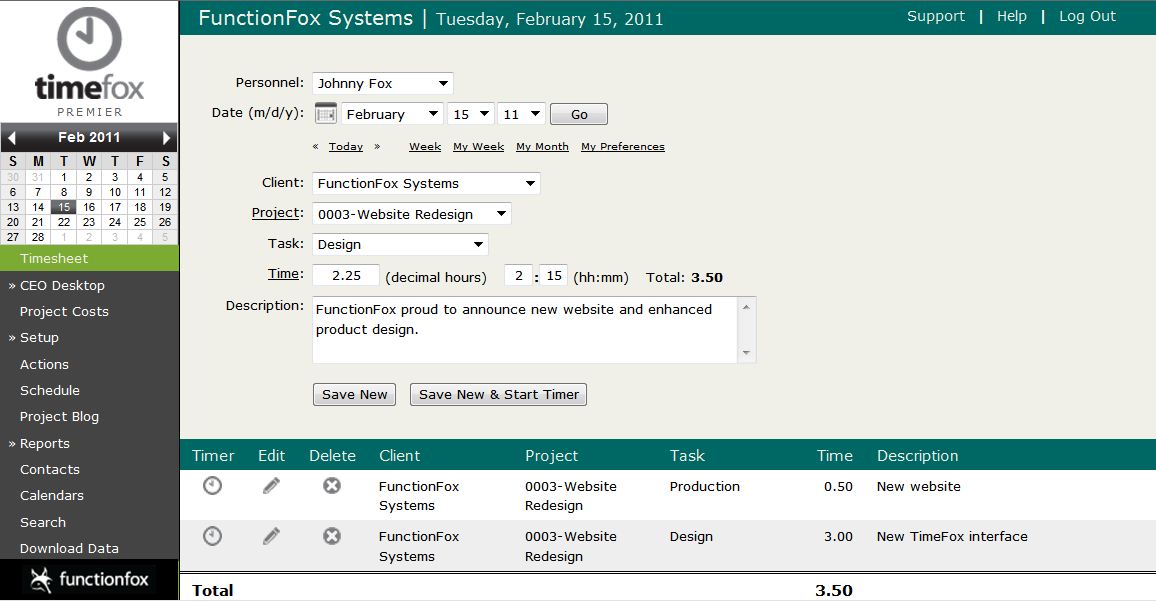Open the Project dropdown 0003-Website Redesign
This screenshot has height=602, width=1156.
click(x=411, y=214)
